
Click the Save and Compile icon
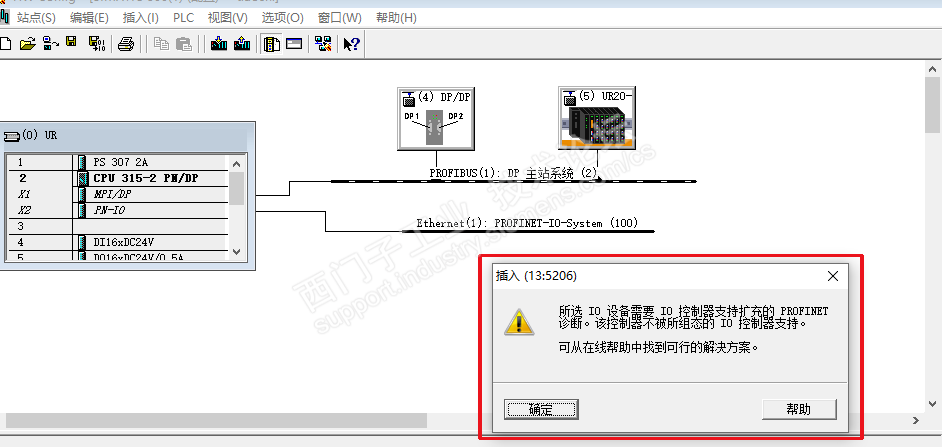[97, 44]
